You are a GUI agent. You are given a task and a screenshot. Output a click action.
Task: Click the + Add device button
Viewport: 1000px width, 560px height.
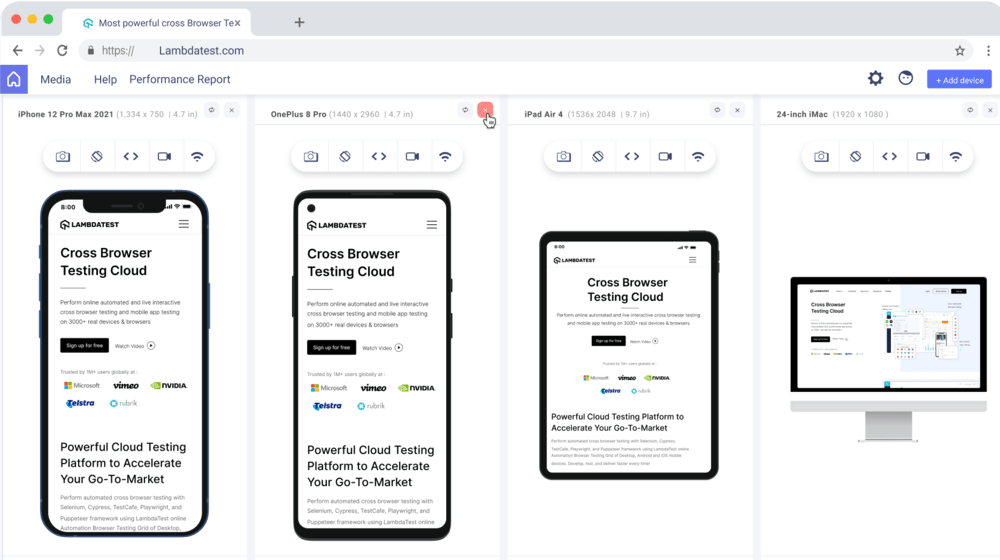tap(959, 79)
